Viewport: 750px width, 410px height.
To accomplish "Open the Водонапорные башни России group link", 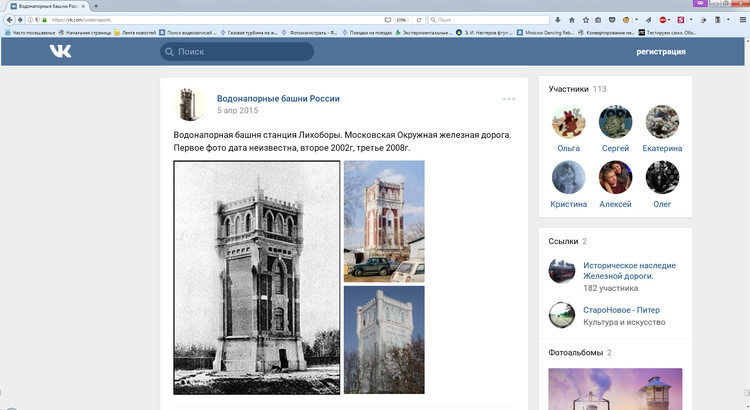I will click(278, 98).
